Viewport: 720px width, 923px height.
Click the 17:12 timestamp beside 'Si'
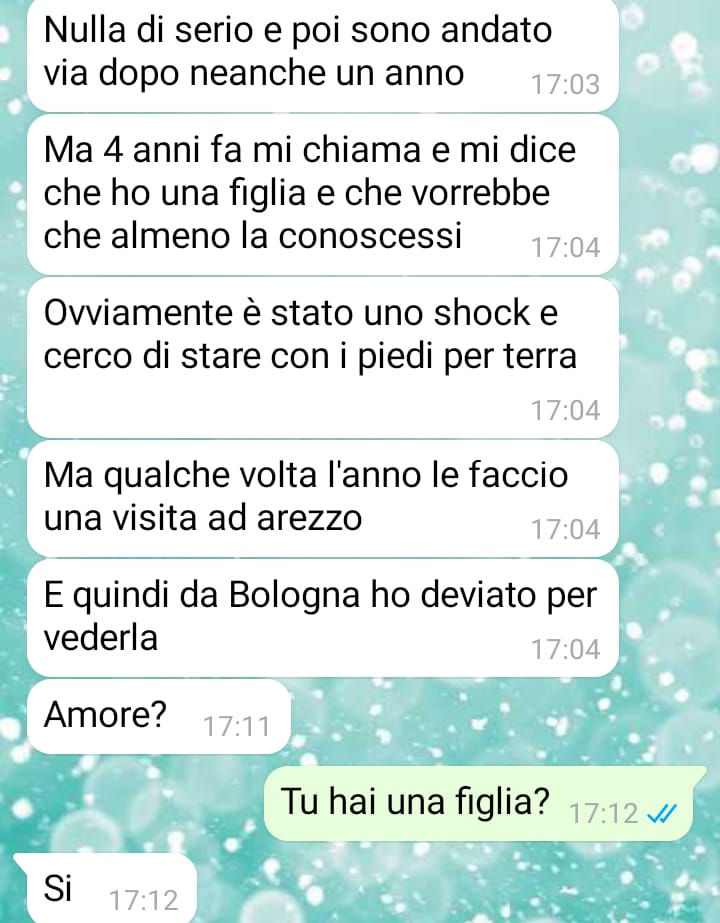tap(144, 901)
